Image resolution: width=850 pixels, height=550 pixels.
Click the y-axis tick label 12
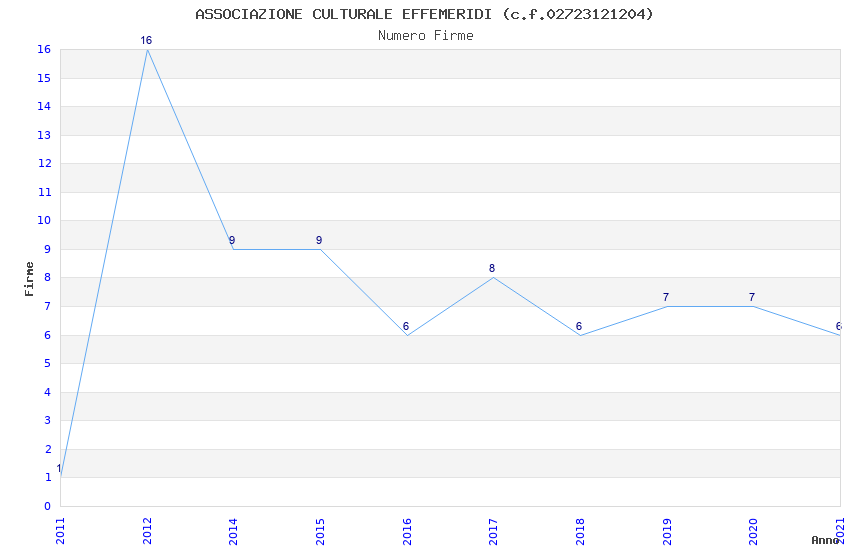coord(44,163)
